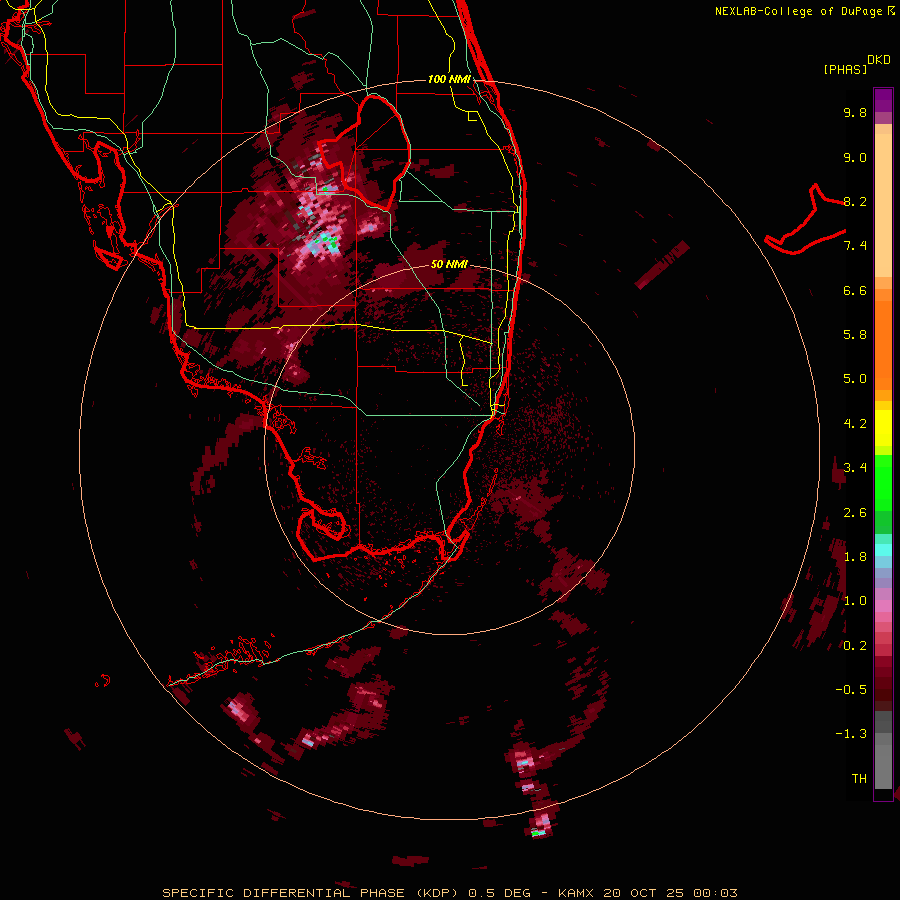Pick the cyan band of the color bar
900x900 pixels.
883,550
